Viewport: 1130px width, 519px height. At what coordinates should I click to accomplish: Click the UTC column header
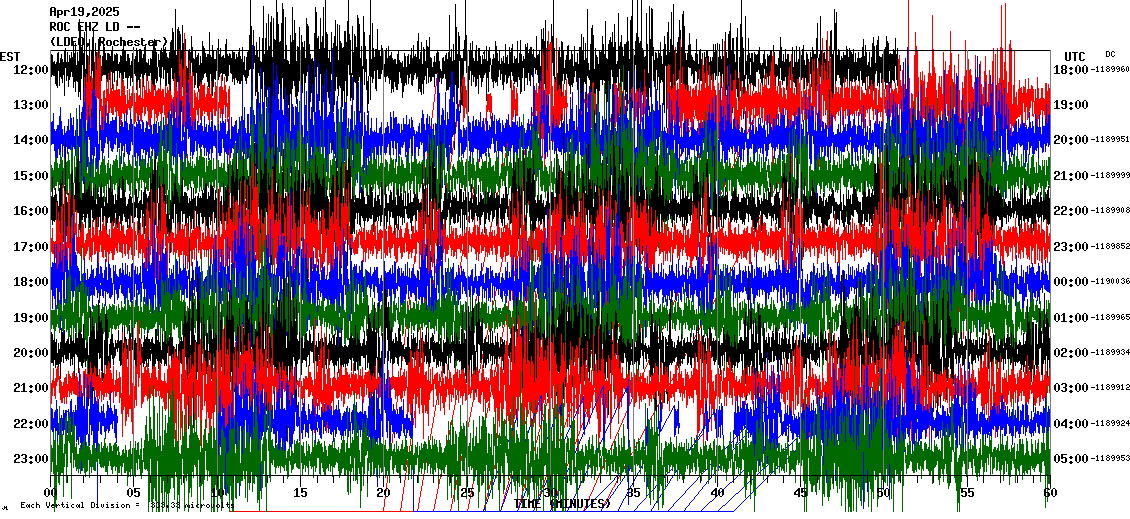click(x=1075, y=57)
